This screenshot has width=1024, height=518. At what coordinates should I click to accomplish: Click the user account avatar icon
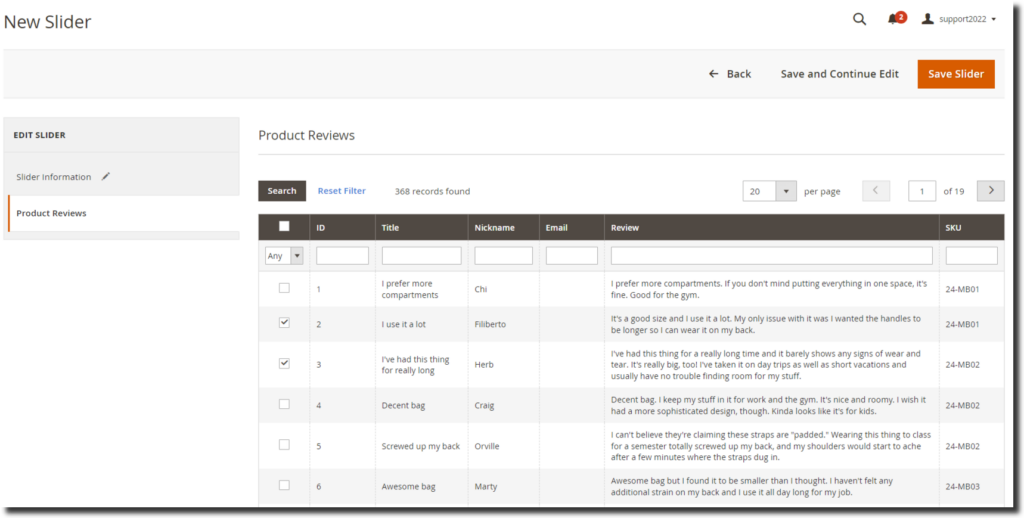[x=927, y=19]
